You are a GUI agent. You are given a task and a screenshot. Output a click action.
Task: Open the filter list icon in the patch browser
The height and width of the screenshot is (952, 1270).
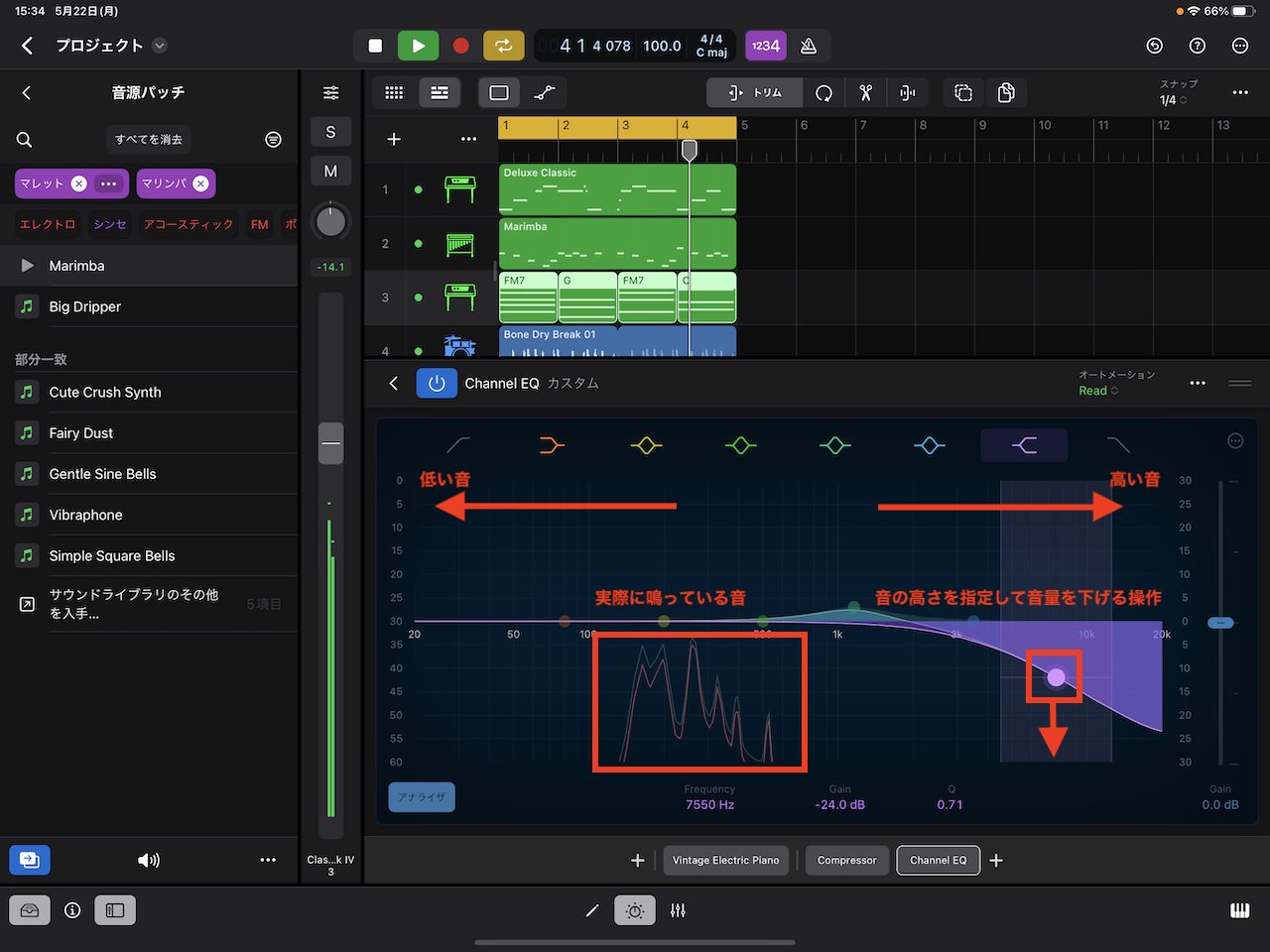273,140
